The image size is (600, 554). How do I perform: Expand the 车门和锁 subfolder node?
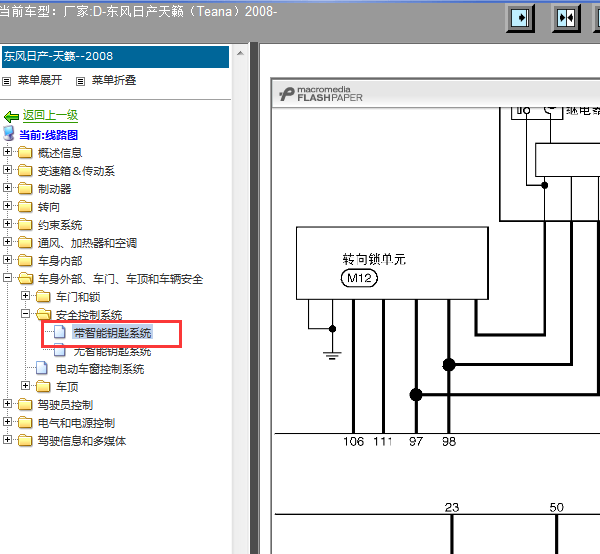[x=25, y=295]
